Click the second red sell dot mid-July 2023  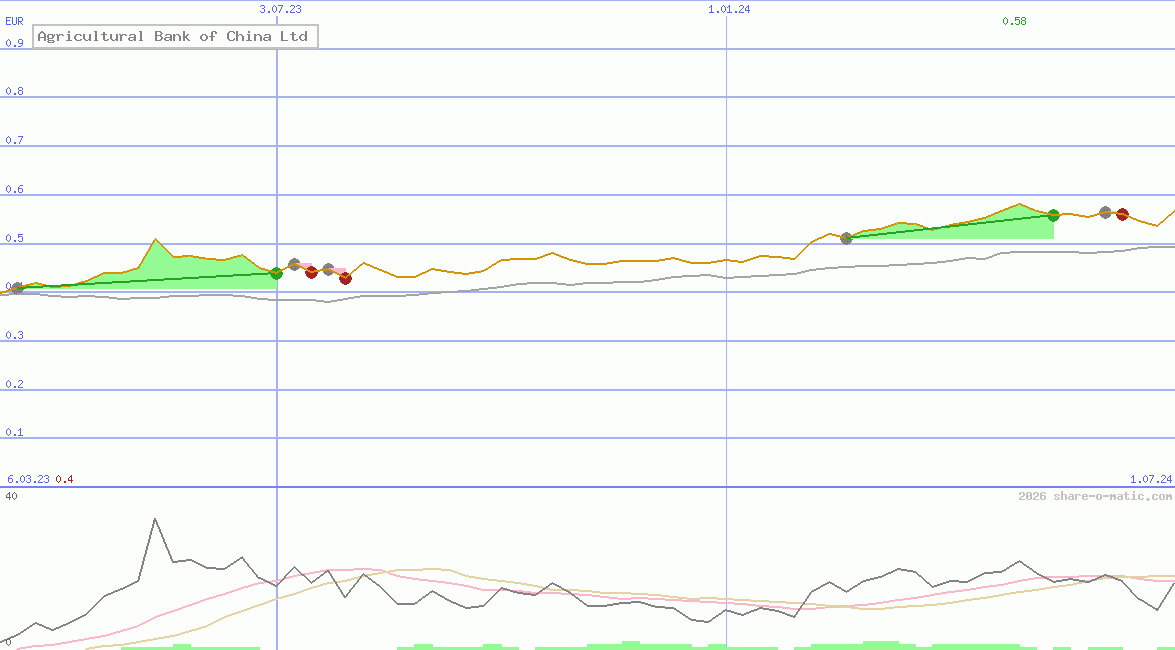345,279
